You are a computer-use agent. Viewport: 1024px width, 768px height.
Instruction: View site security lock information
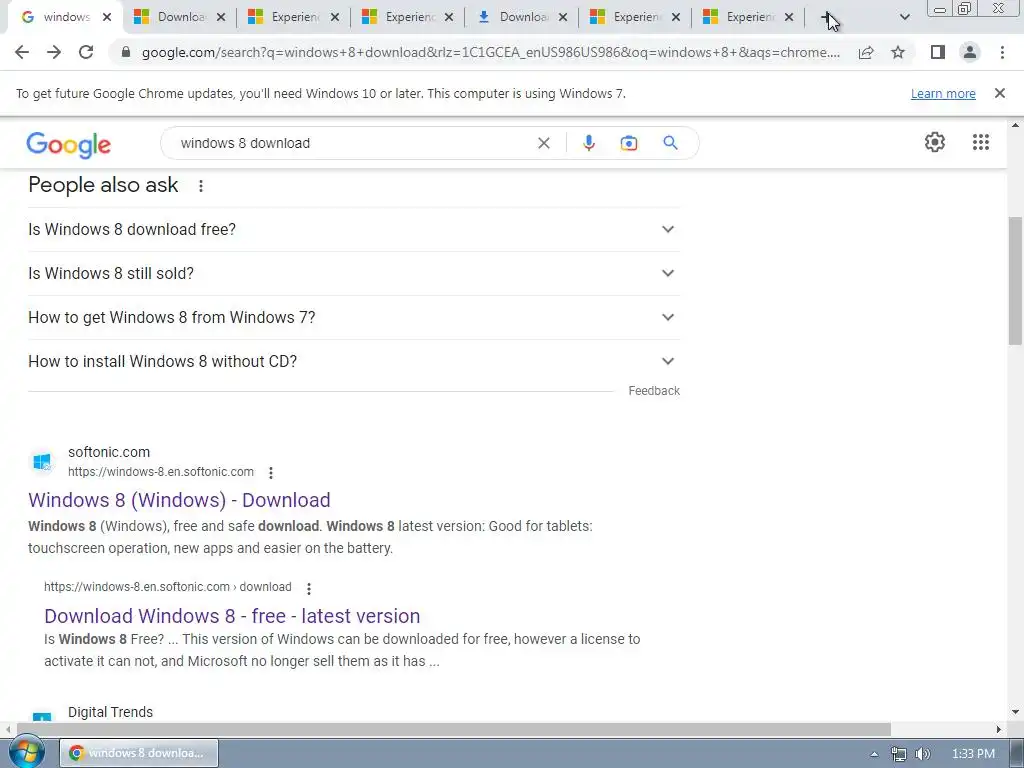(126, 52)
